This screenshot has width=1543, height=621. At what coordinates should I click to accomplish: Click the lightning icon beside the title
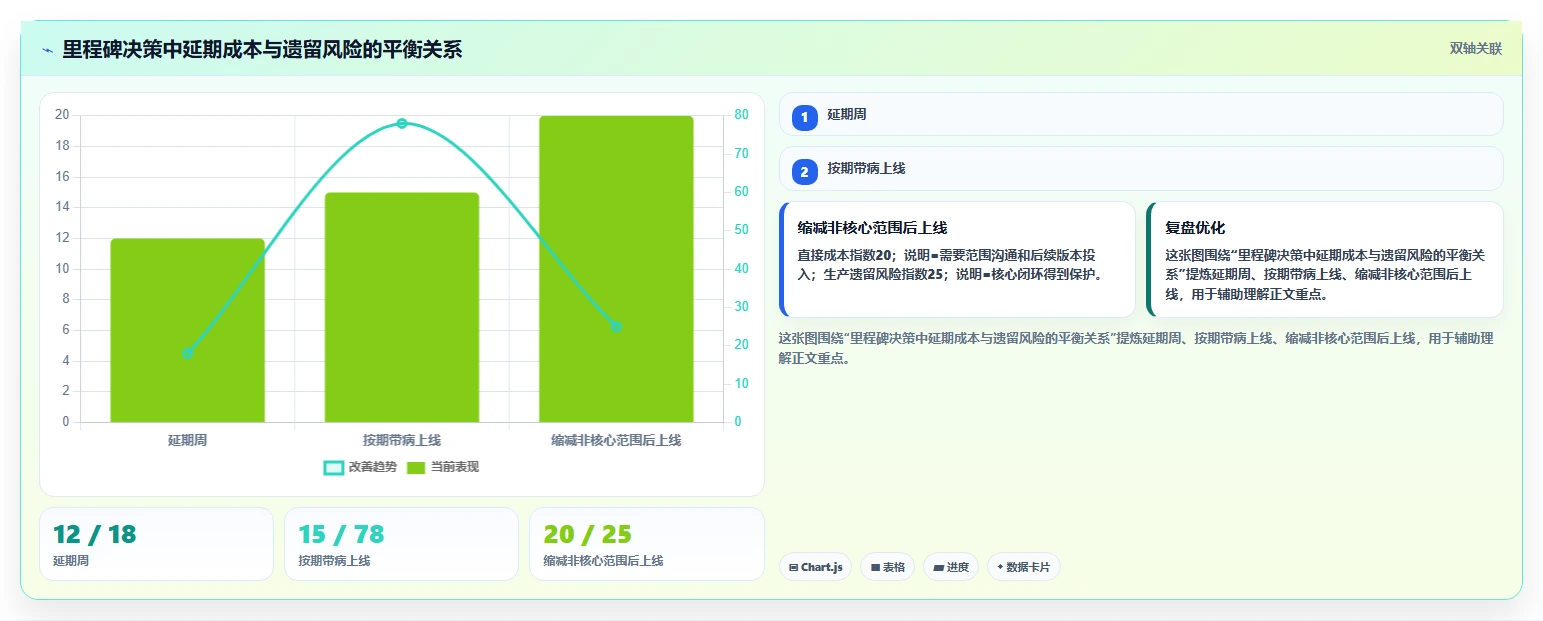(47, 50)
